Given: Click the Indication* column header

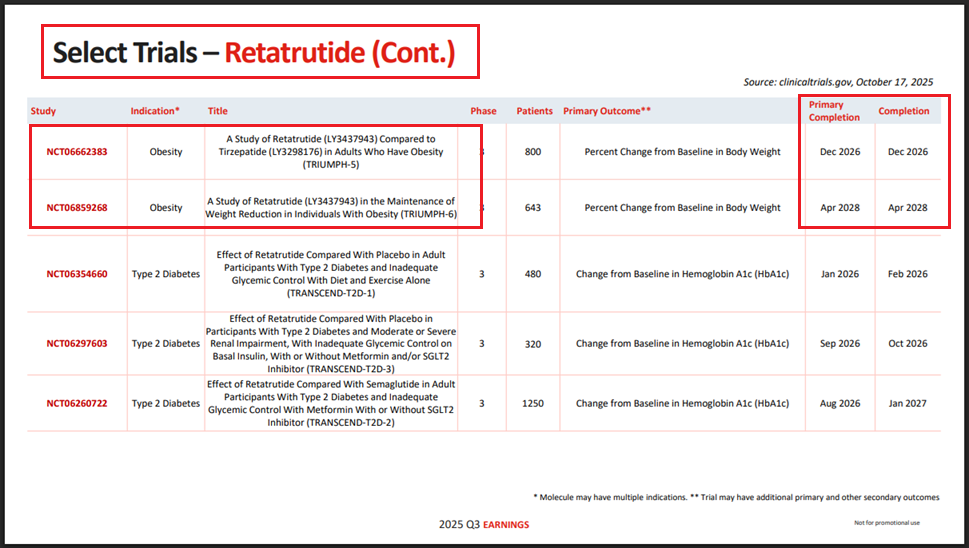Looking at the screenshot, I should 155,111.
